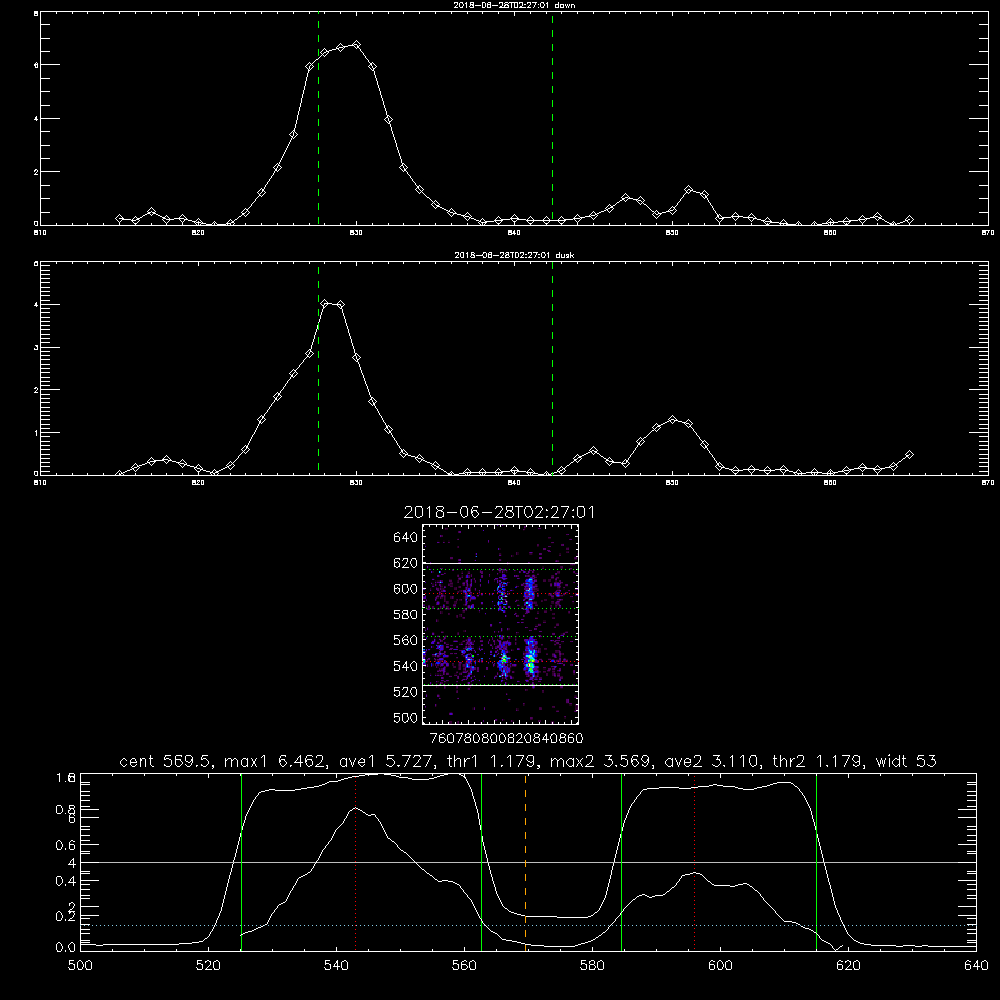Click the 500 label on bottom plot x-axis
This screenshot has height=1000, width=1000.
(80, 966)
